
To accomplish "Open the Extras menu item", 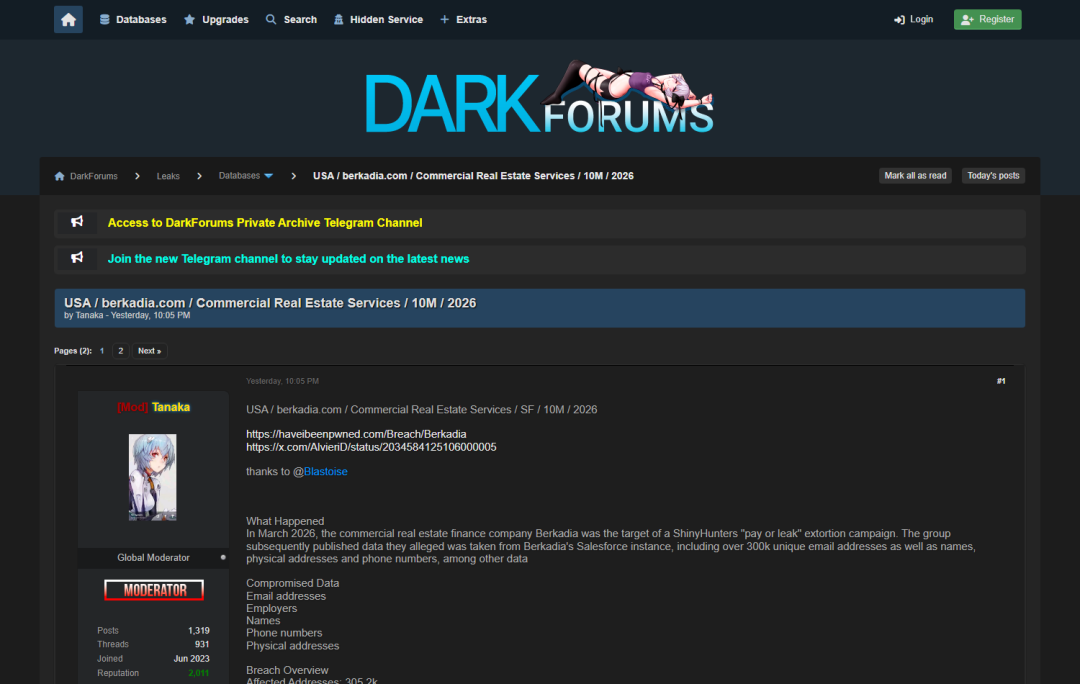I will click(x=464, y=19).
